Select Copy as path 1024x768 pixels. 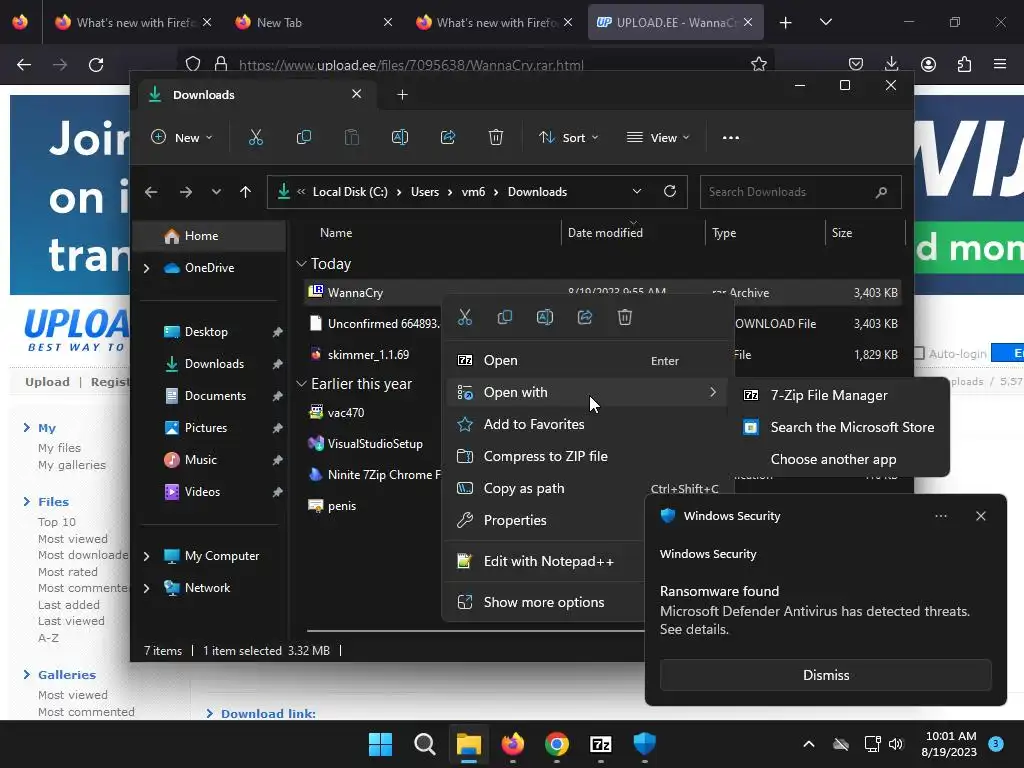point(586,488)
